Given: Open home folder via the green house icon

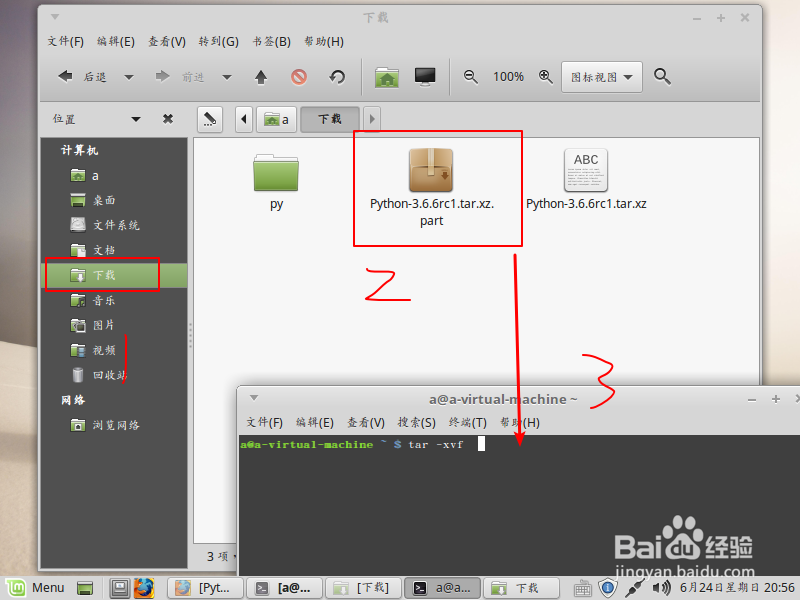Looking at the screenshot, I should click(x=386, y=76).
